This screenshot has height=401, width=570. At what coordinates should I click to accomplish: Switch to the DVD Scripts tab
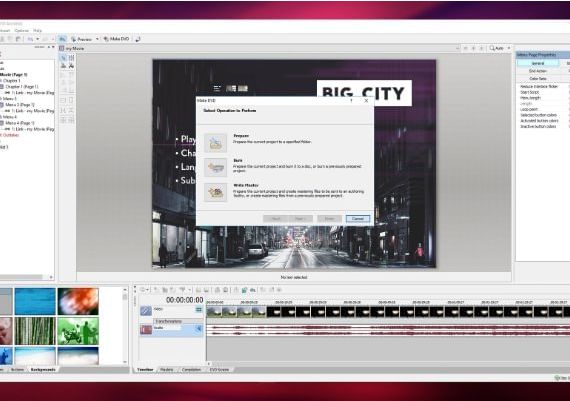click(x=220, y=370)
